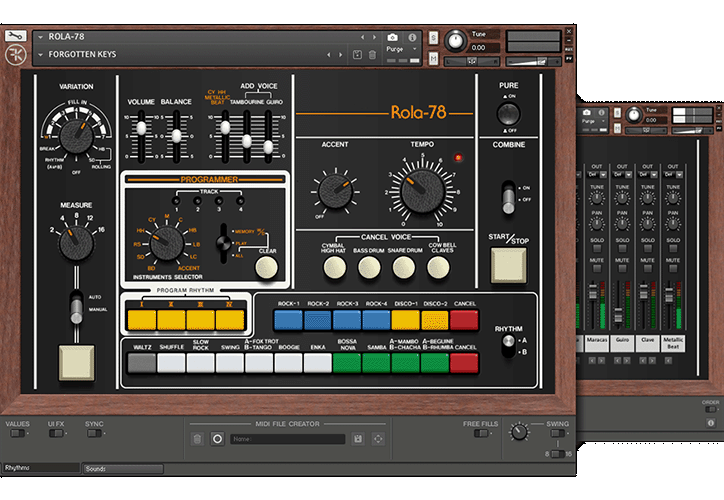724x500 pixels.
Task: Select Program Rhythm I yellow button
Action: [142, 320]
